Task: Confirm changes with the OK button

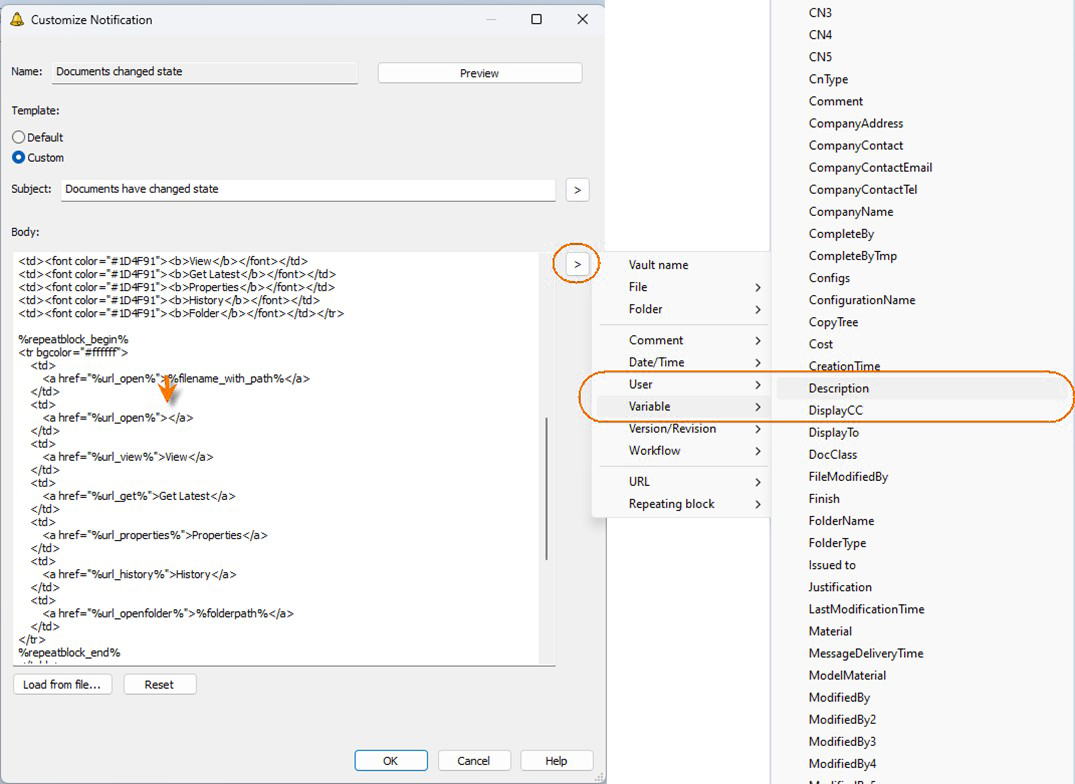Action: pyautogui.click(x=391, y=760)
